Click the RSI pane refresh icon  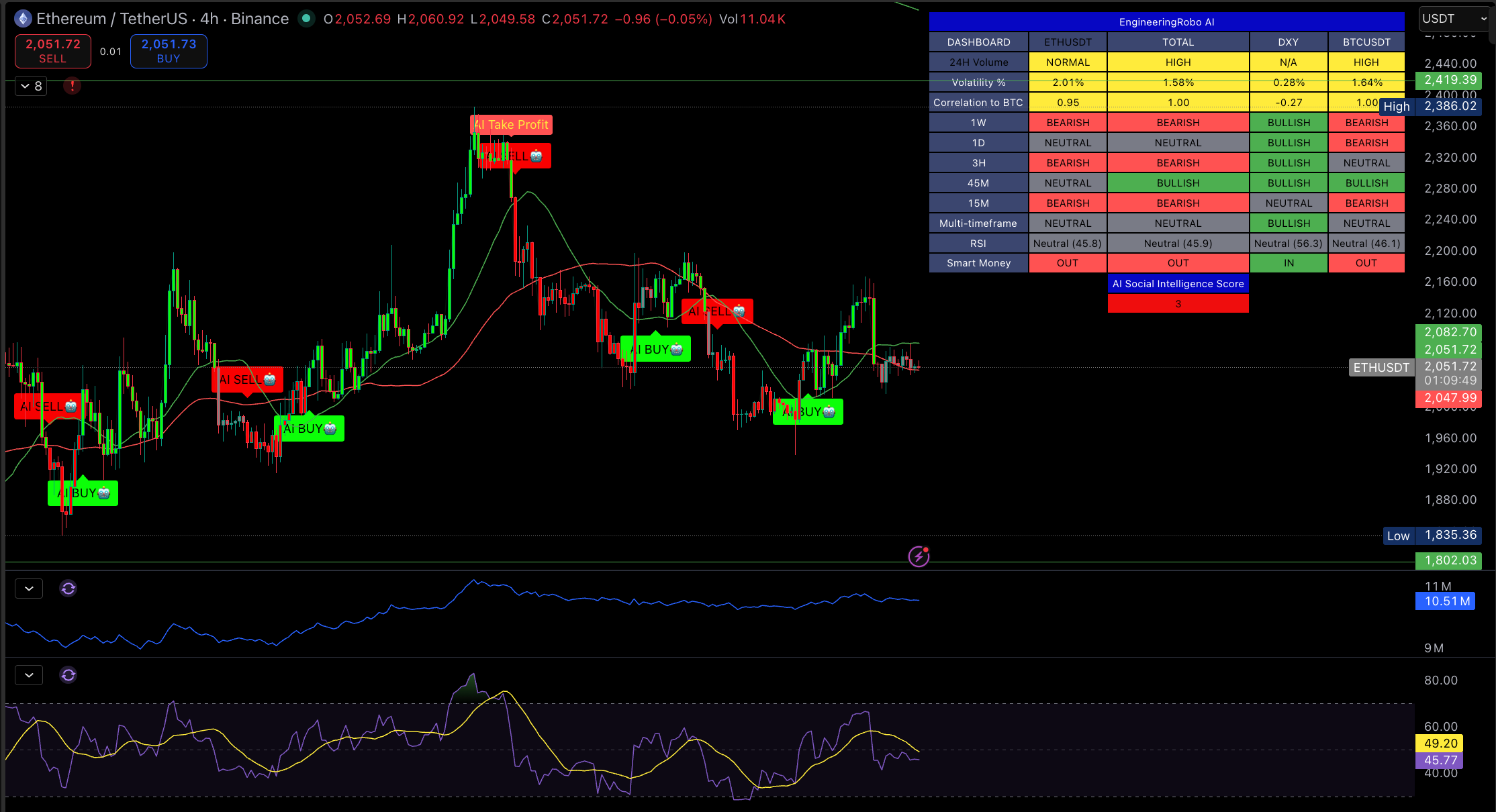68,675
